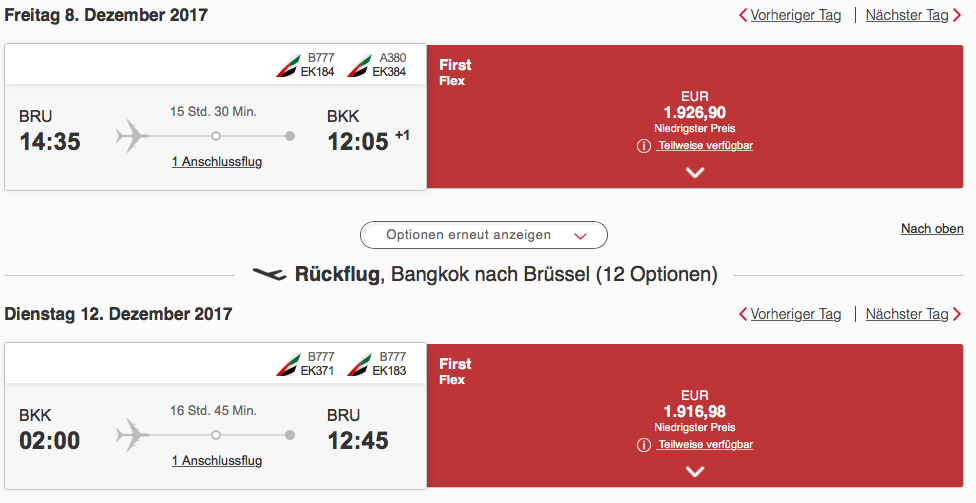976x503 pixels.
Task: Open 1 Anschlussflug link for return flight
Action: [217, 460]
